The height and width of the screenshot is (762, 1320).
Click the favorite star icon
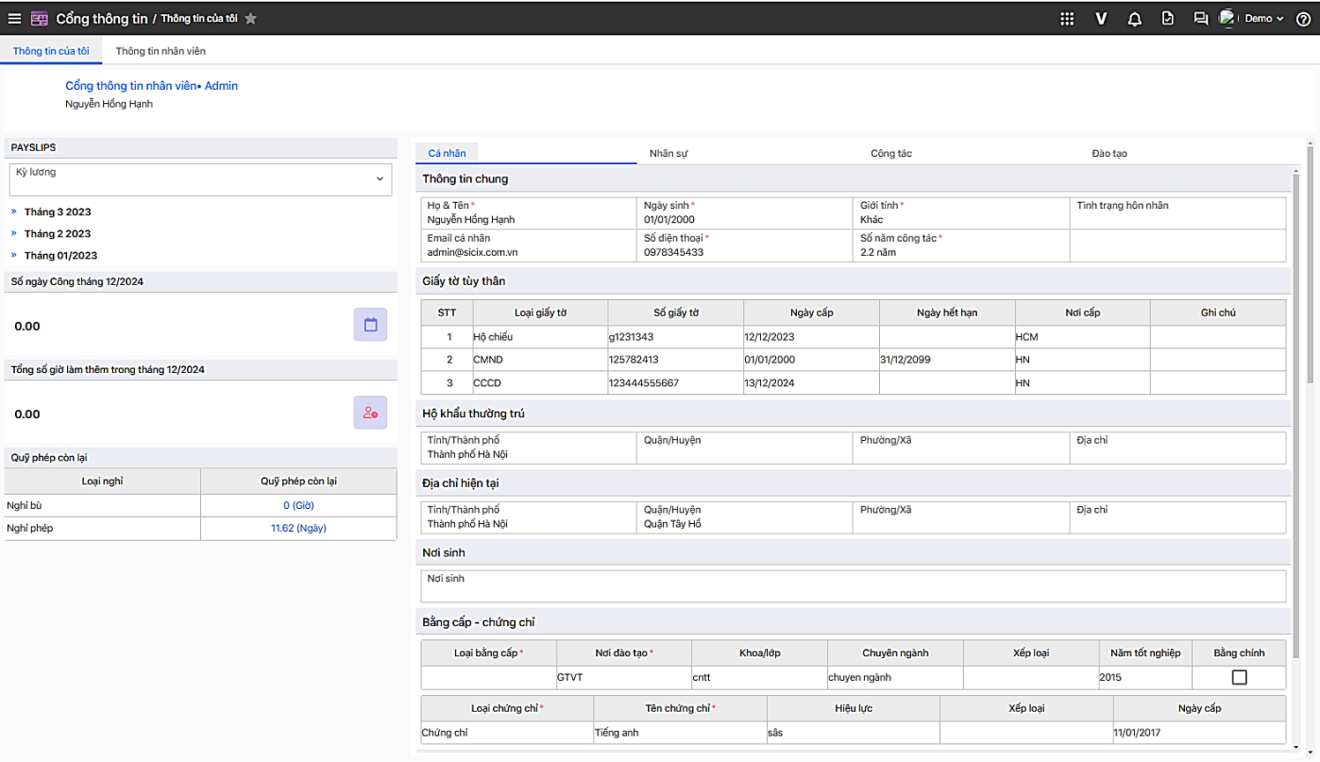pyautogui.click(x=251, y=19)
